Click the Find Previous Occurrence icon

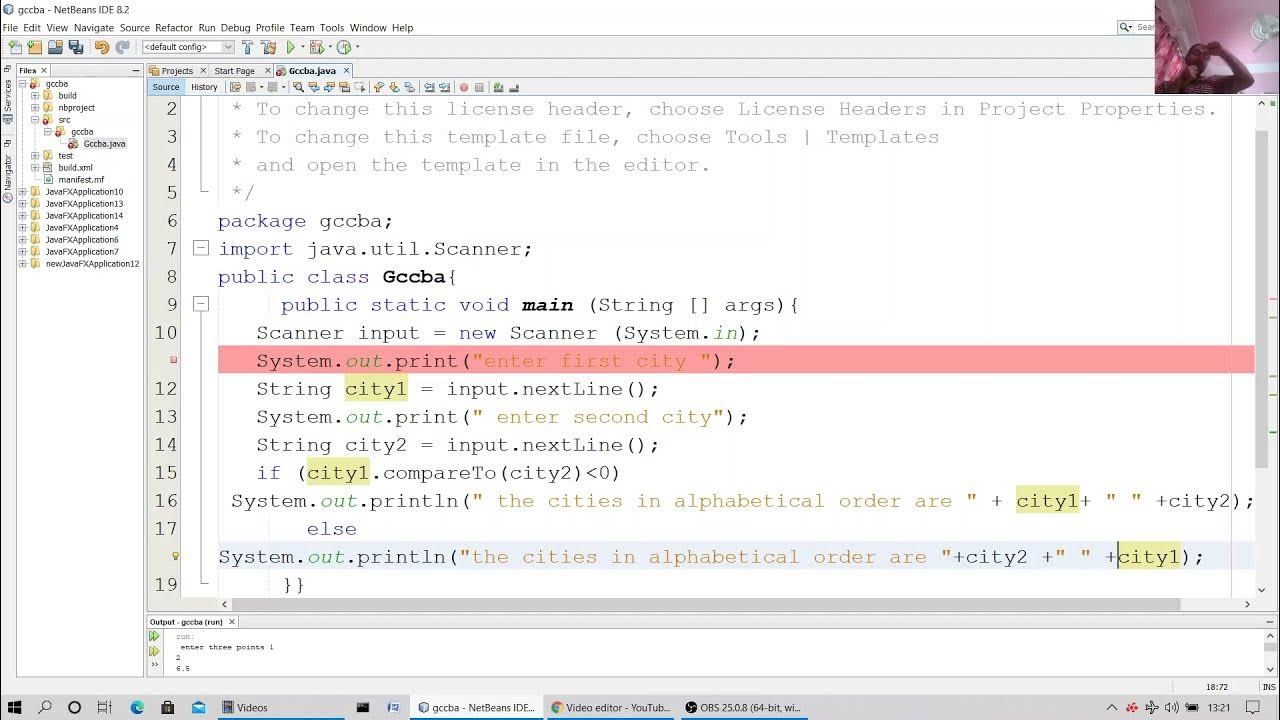(313, 87)
